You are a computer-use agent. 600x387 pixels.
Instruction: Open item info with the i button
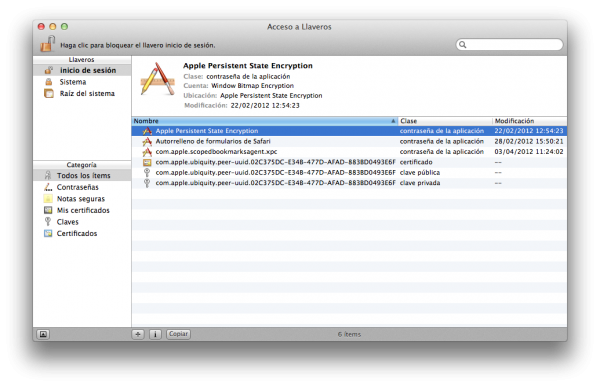click(155, 334)
